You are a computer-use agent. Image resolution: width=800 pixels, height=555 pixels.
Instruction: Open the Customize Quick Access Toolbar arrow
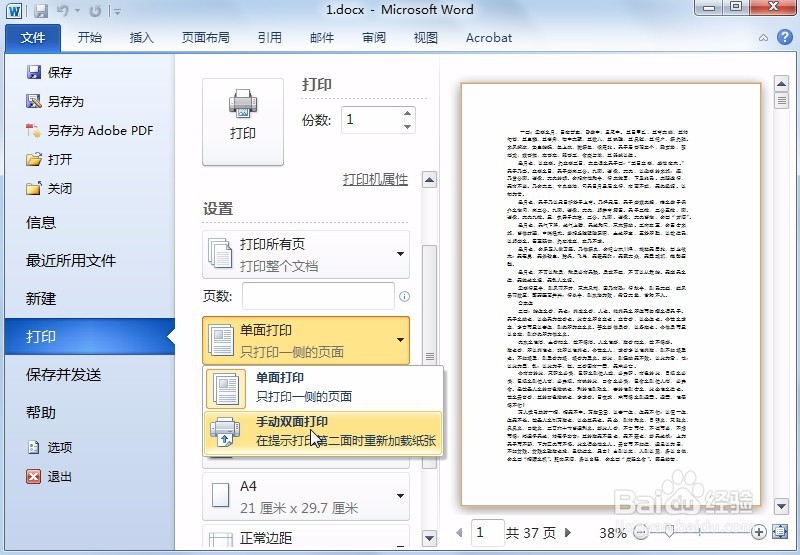coord(117,11)
